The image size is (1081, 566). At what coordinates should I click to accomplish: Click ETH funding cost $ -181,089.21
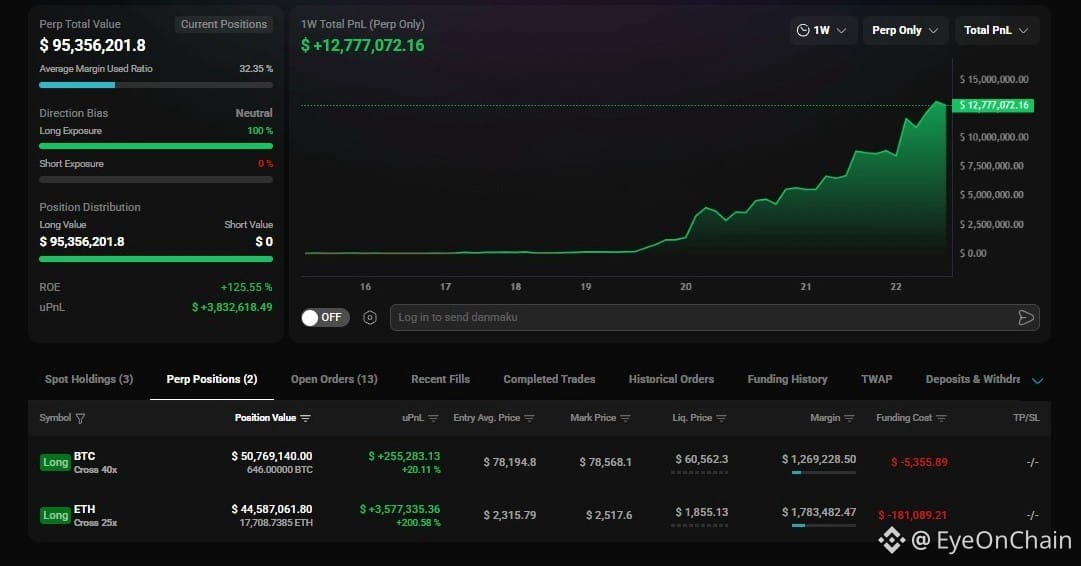pos(913,516)
